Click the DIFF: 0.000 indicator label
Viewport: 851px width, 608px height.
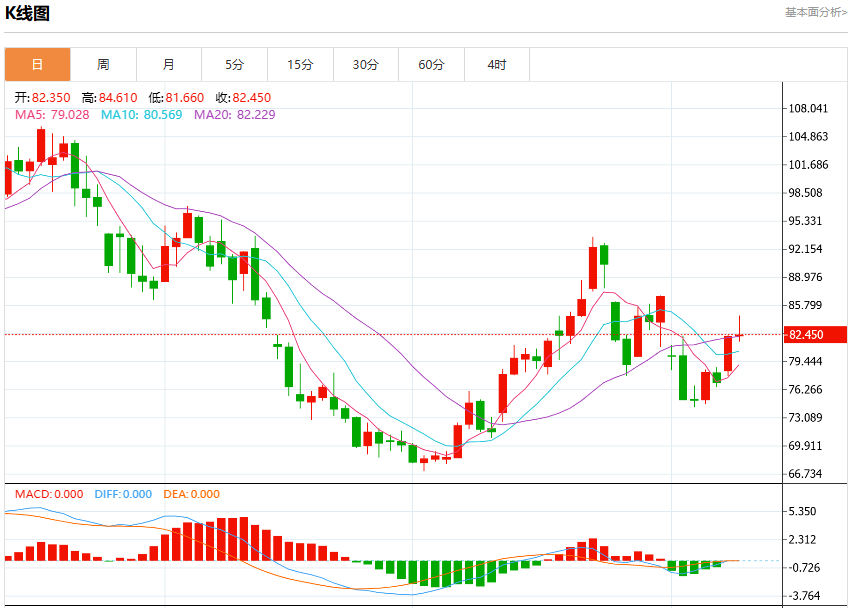pos(123,494)
